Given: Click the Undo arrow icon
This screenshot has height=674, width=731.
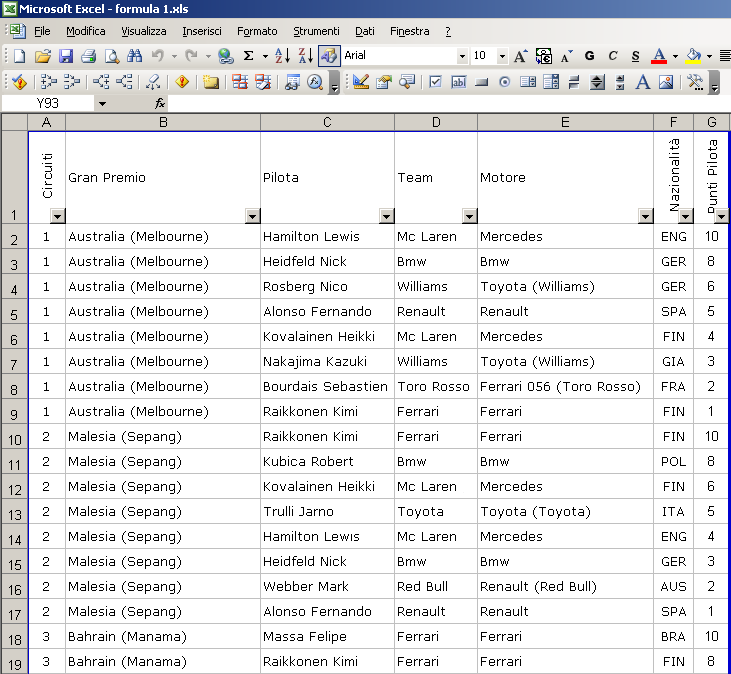Looking at the screenshot, I should click(x=158, y=56).
